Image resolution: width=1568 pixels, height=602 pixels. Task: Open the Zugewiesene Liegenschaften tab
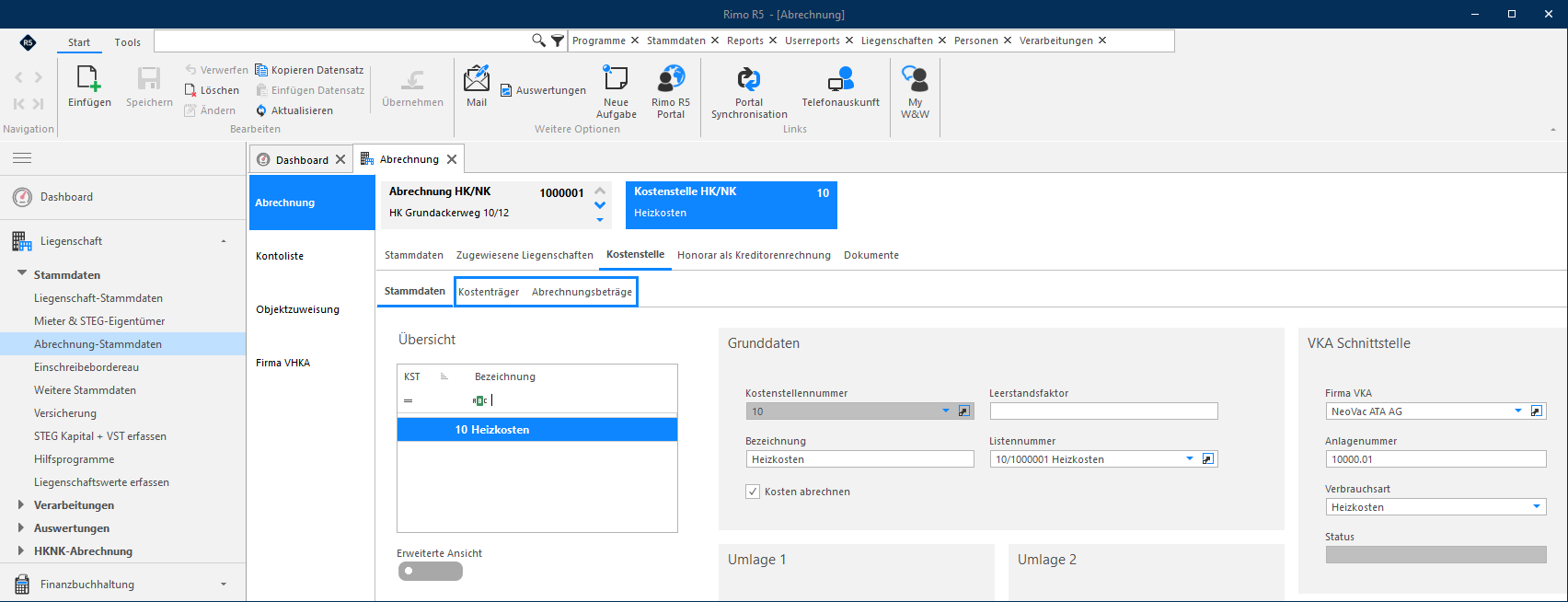click(525, 255)
